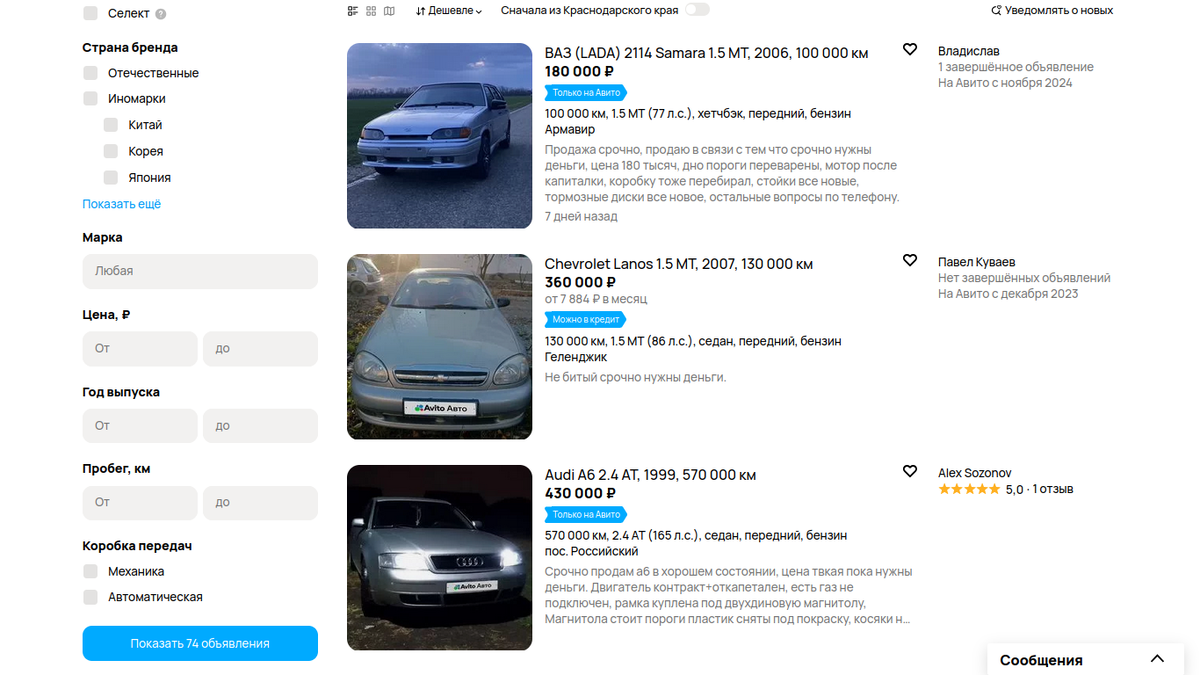Open the map view icon

tap(389, 11)
